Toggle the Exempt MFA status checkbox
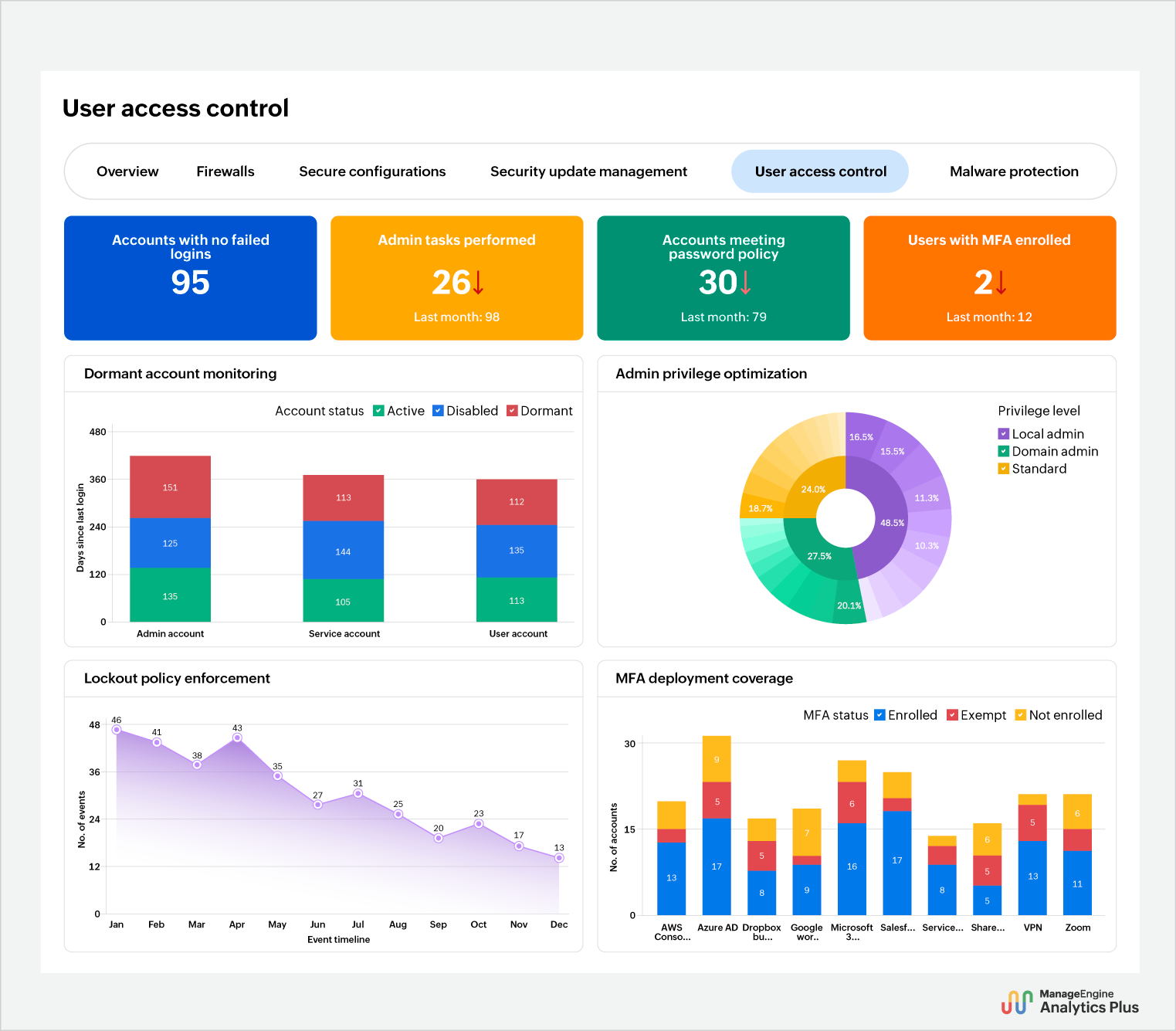1176x1031 pixels. pyautogui.click(x=952, y=715)
